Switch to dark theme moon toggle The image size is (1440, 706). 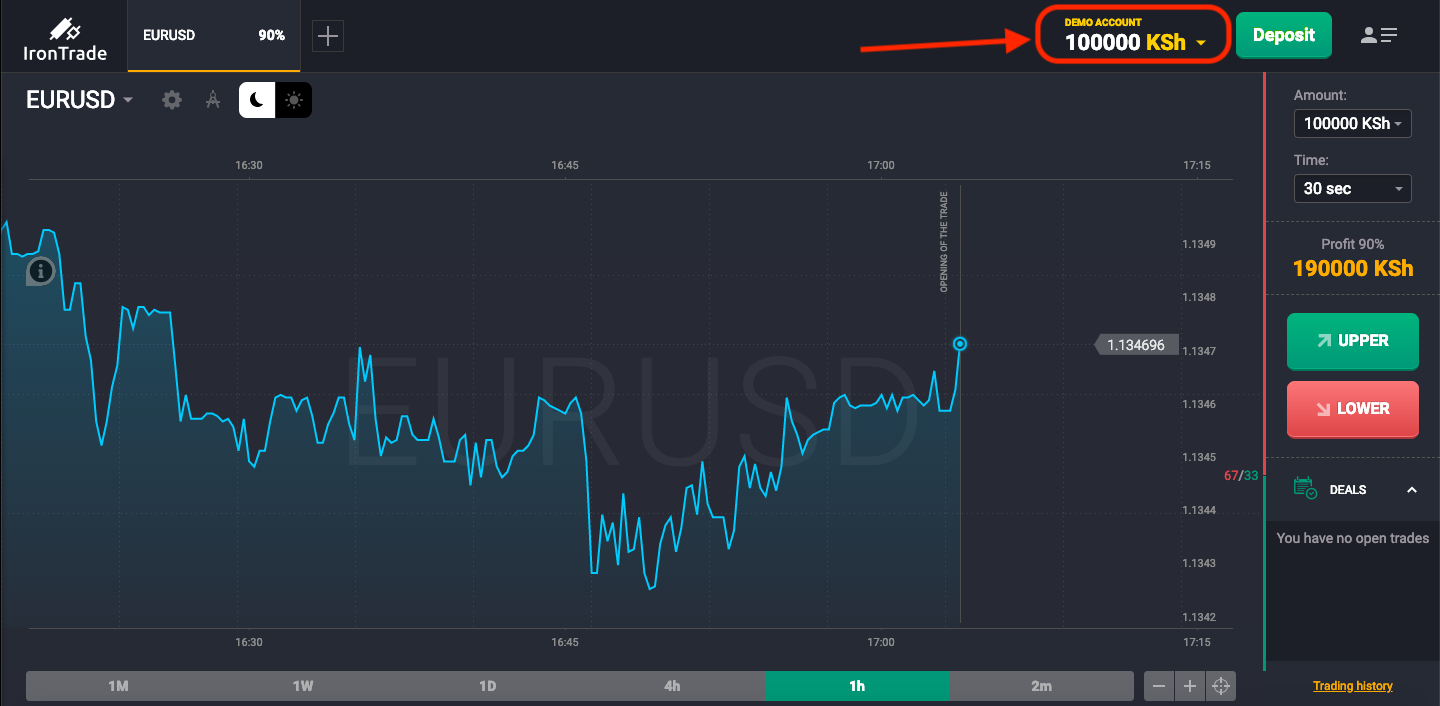[x=257, y=100]
